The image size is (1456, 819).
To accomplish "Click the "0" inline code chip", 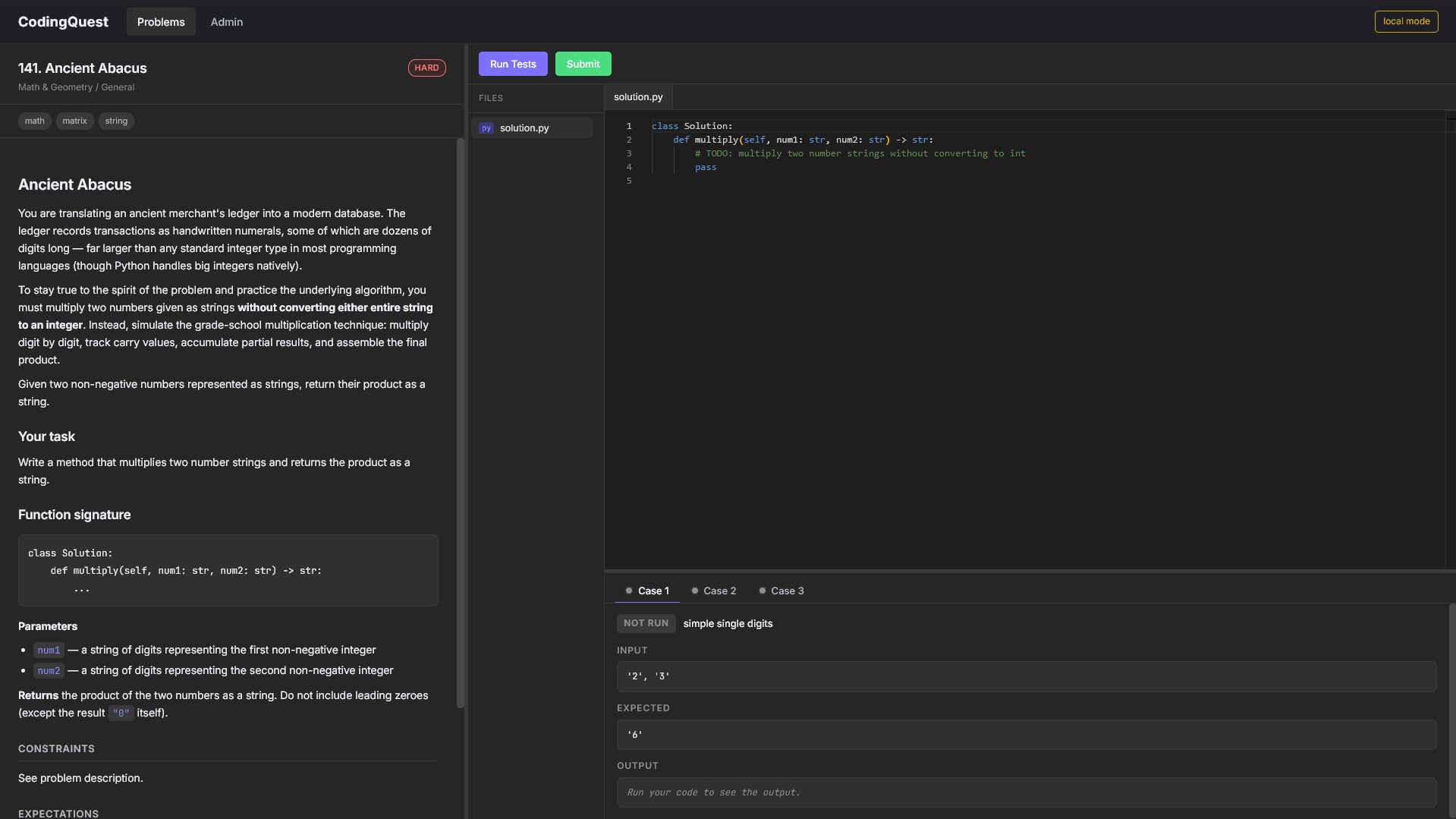I will 121,713.
